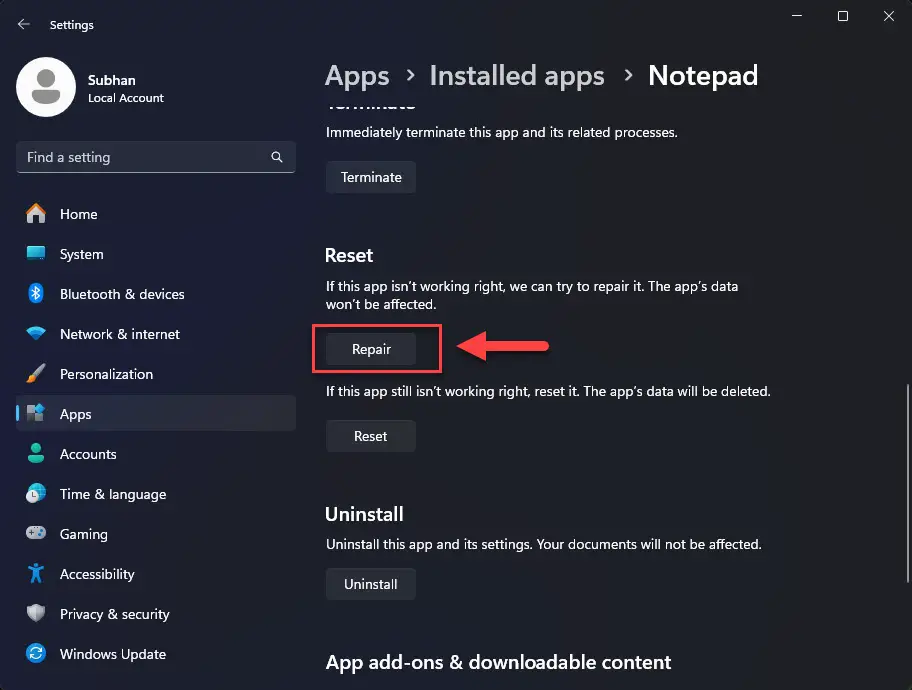Click the Uninstall section heading
Screen dimensions: 912x690
coord(364,514)
